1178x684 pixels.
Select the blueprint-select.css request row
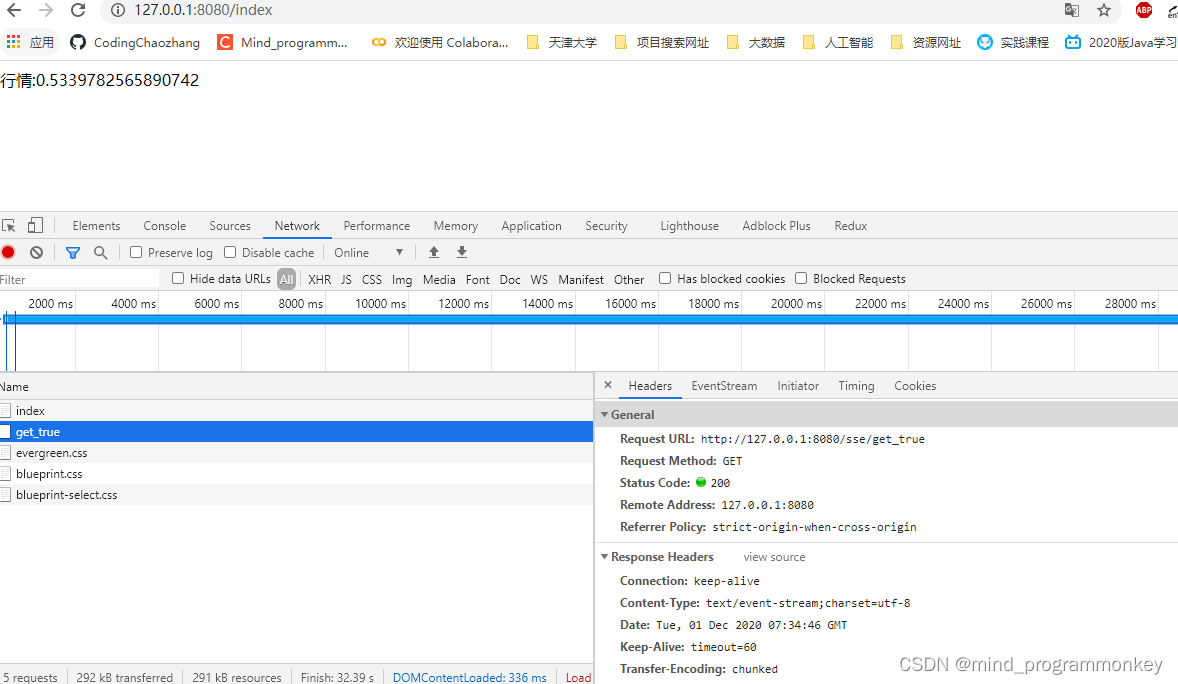click(296, 495)
